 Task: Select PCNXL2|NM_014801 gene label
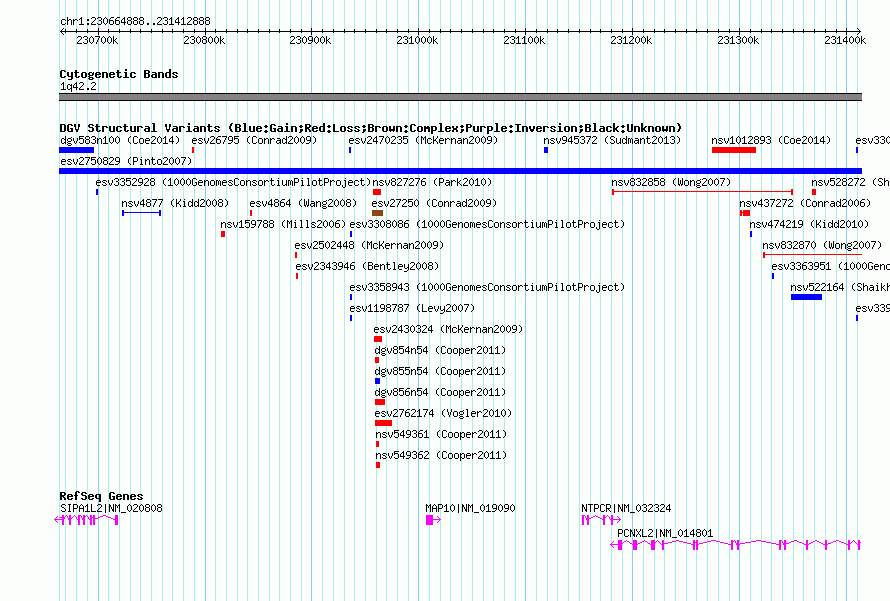665,533
